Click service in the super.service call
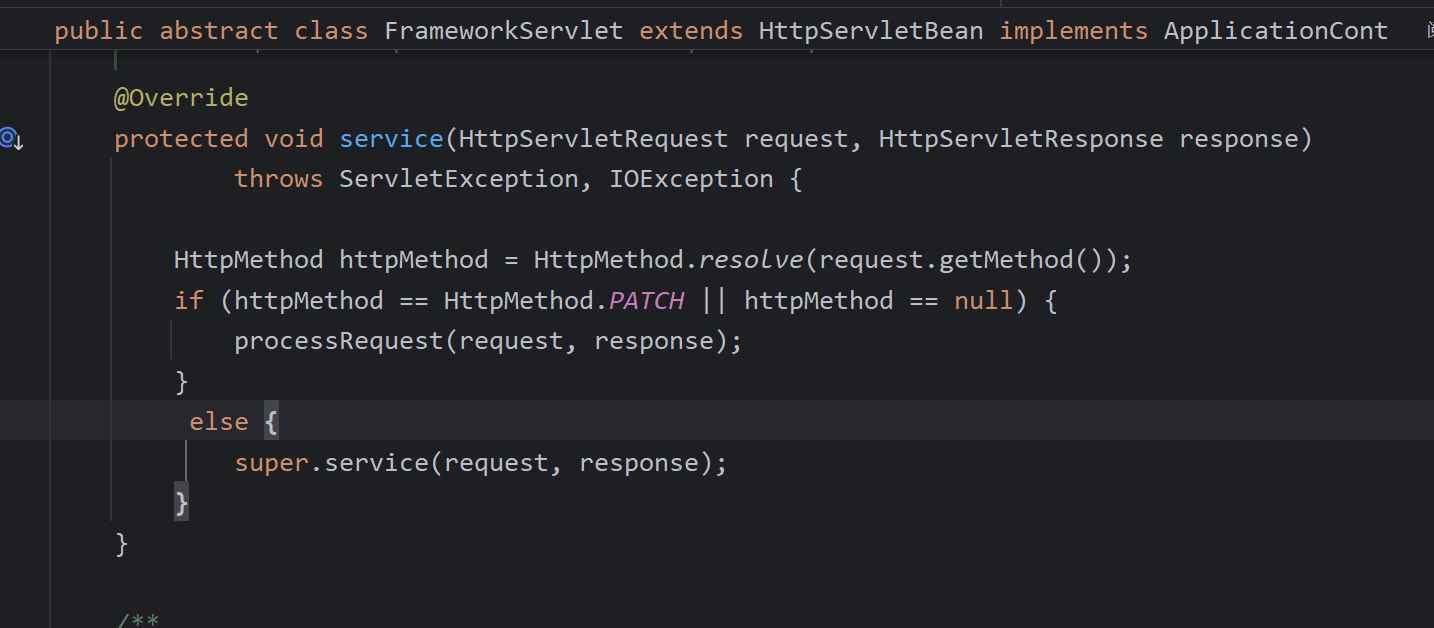The width and height of the screenshot is (1434, 628). tap(376, 462)
